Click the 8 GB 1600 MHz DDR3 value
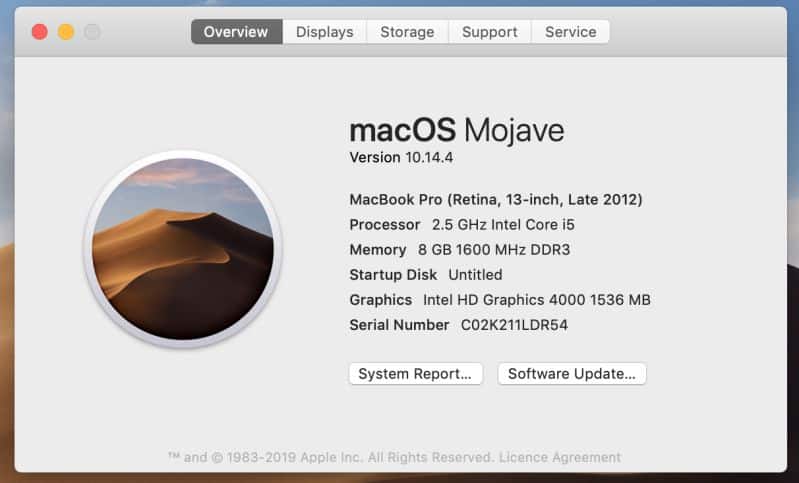Image resolution: width=799 pixels, height=483 pixels. pyautogui.click(x=494, y=250)
